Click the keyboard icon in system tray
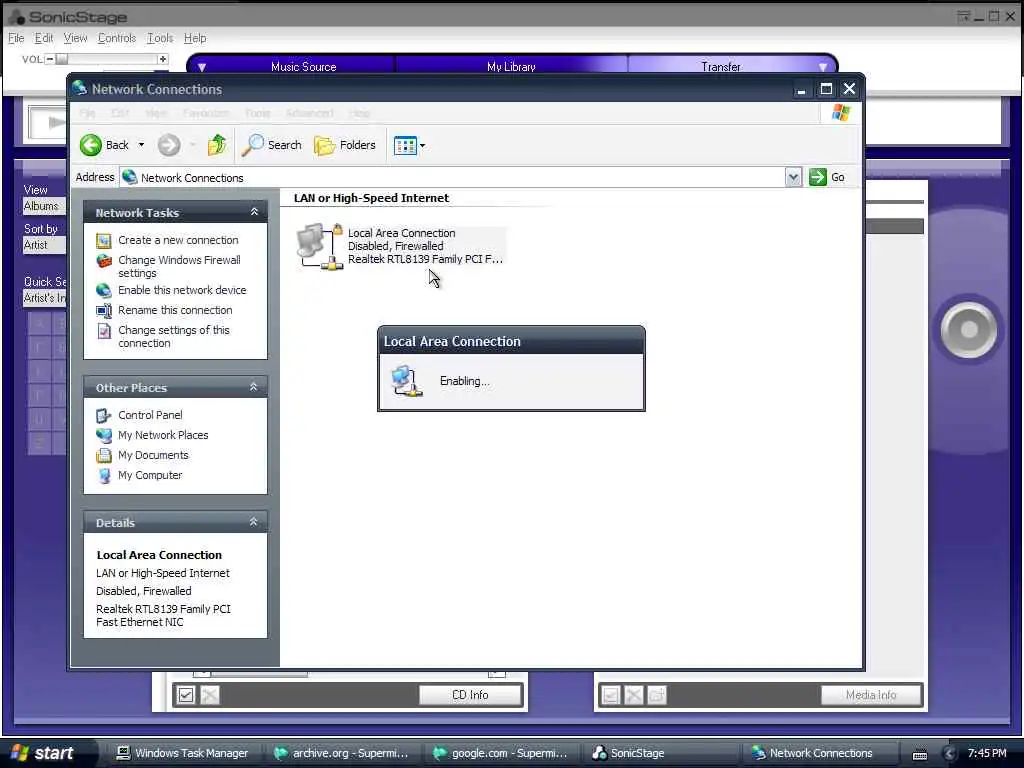The image size is (1024, 768). [x=920, y=754]
